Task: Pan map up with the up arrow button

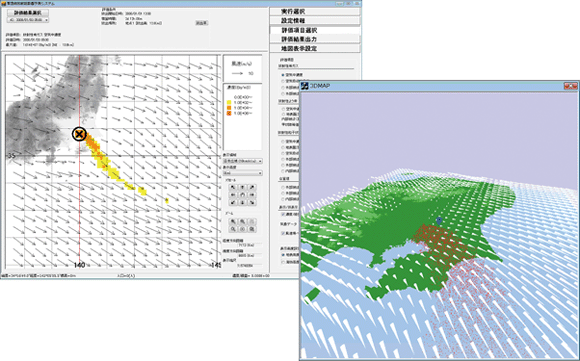Action: 242,187
